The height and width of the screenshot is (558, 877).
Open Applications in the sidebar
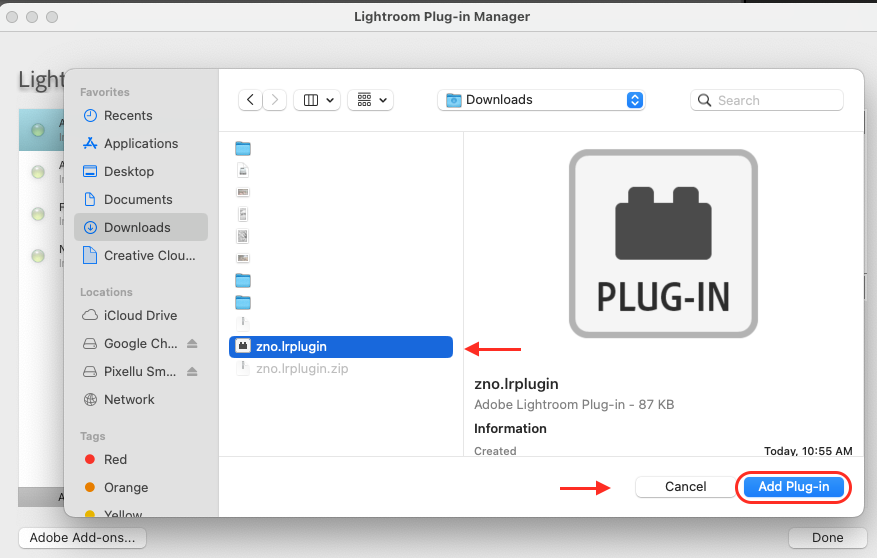pyautogui.click(x=141, y=144)
